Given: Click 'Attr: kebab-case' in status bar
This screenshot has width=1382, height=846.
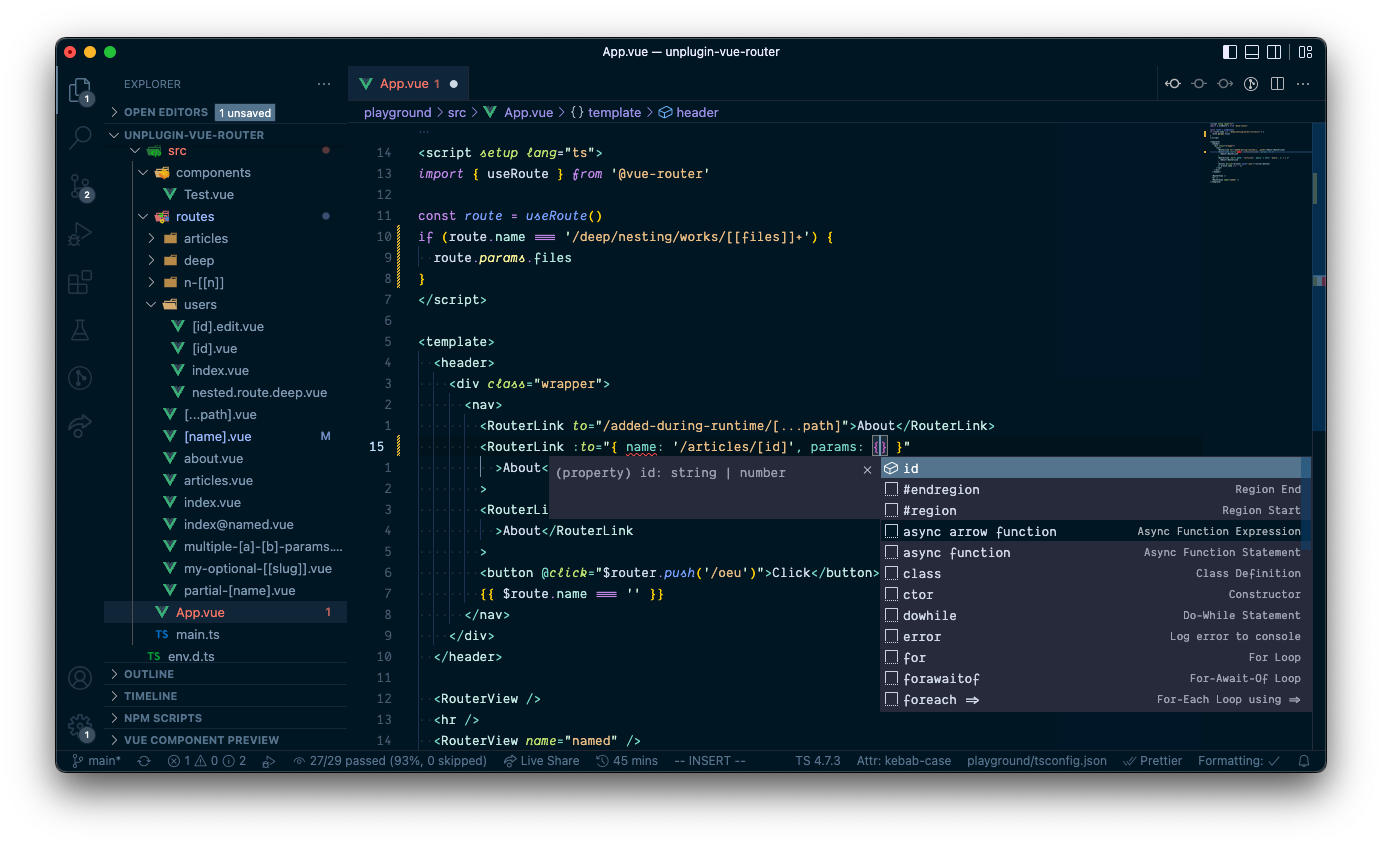Looking at the screenshot, I should click(x=904, y=761).
